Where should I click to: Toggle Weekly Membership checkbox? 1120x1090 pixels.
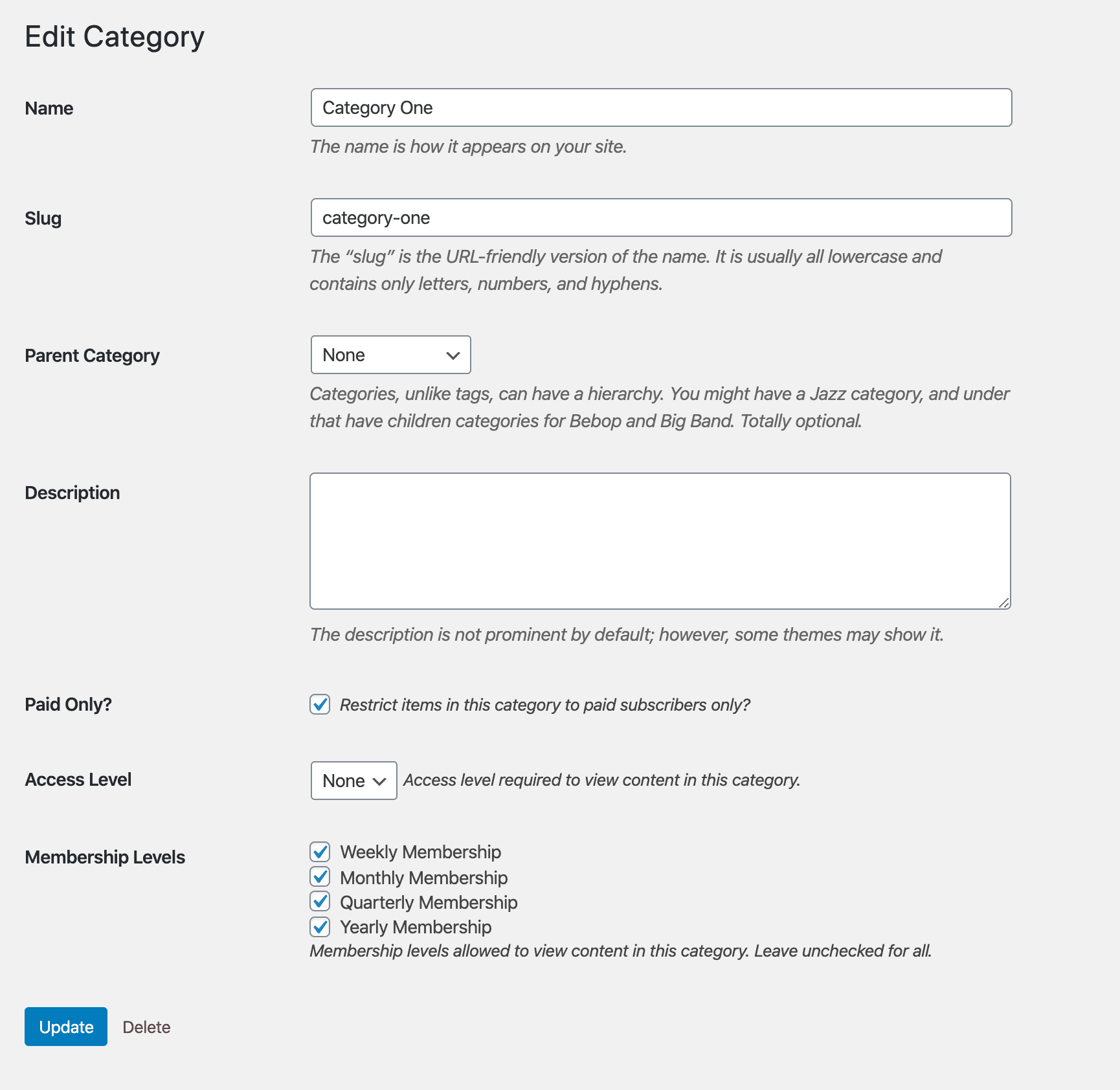[x=320, y=852]
